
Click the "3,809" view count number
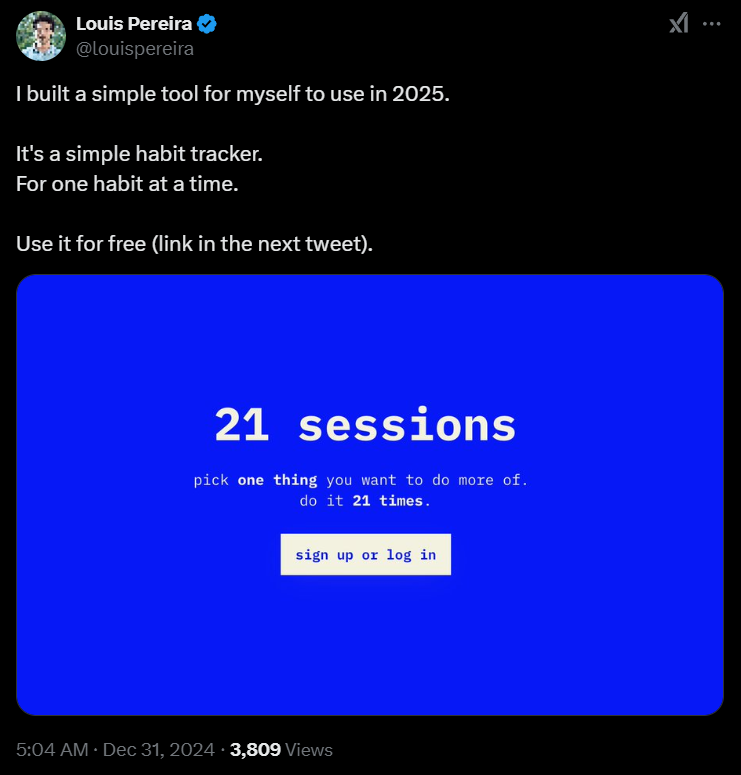click(255, 749)
